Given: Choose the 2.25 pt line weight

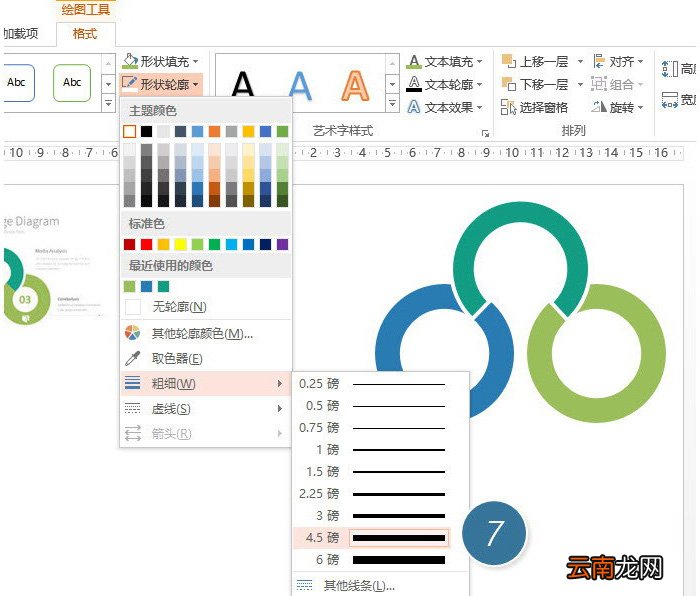Looking at the screenshot, I should 372,493.
